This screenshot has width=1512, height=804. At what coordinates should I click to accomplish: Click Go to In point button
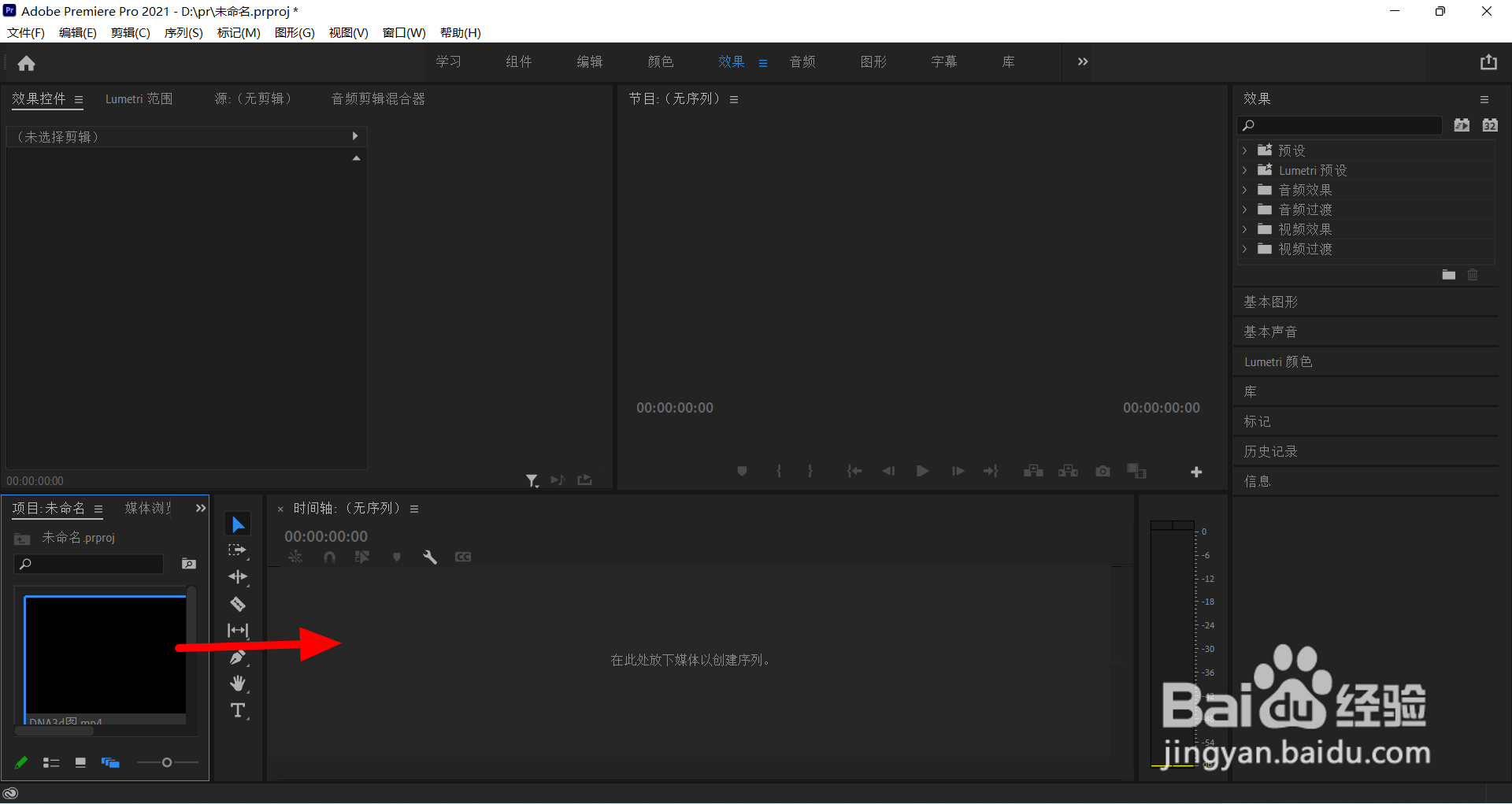click(854, 471)
